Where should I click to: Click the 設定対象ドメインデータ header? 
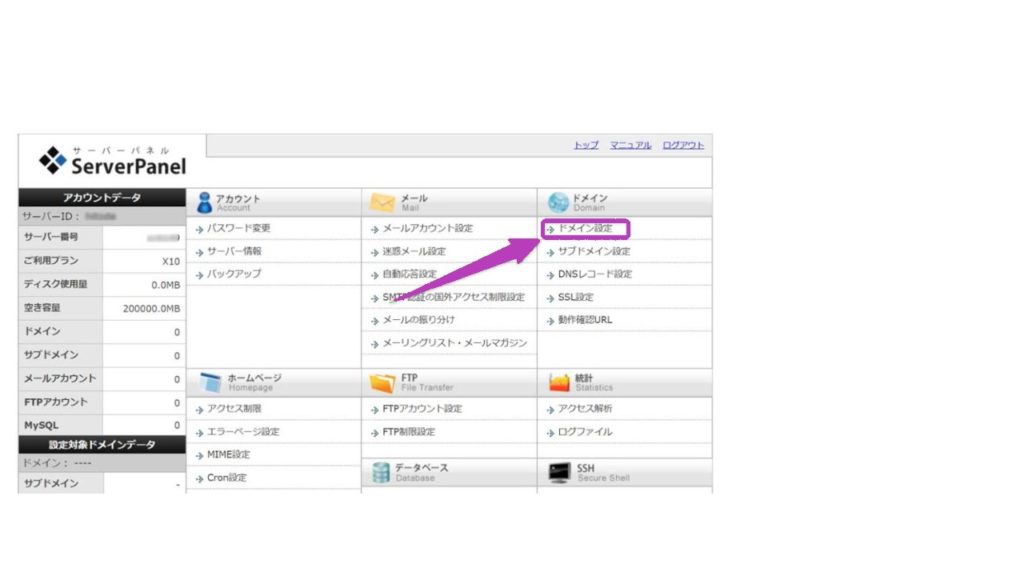102,445
